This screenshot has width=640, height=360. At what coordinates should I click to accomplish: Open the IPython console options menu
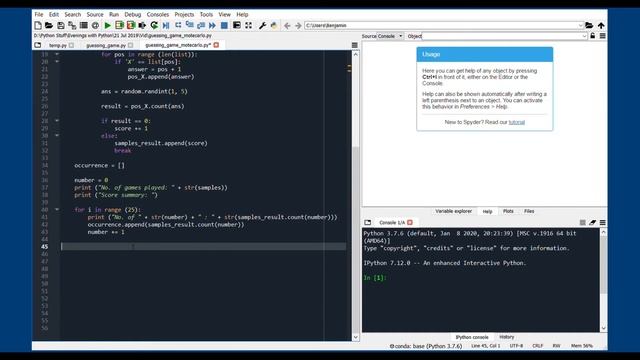[602, 222]
